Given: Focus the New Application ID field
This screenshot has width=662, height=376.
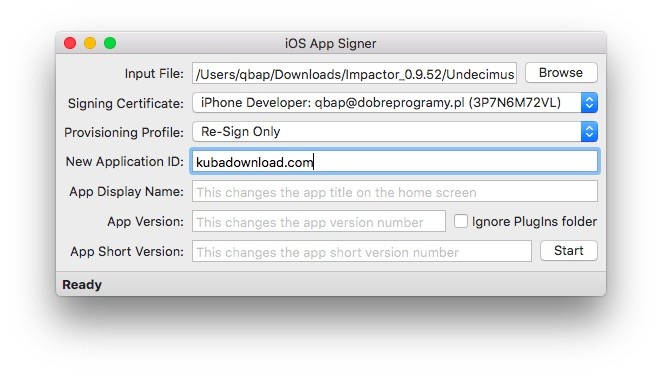Looking at the screenshot, I should tap(395, 162).
